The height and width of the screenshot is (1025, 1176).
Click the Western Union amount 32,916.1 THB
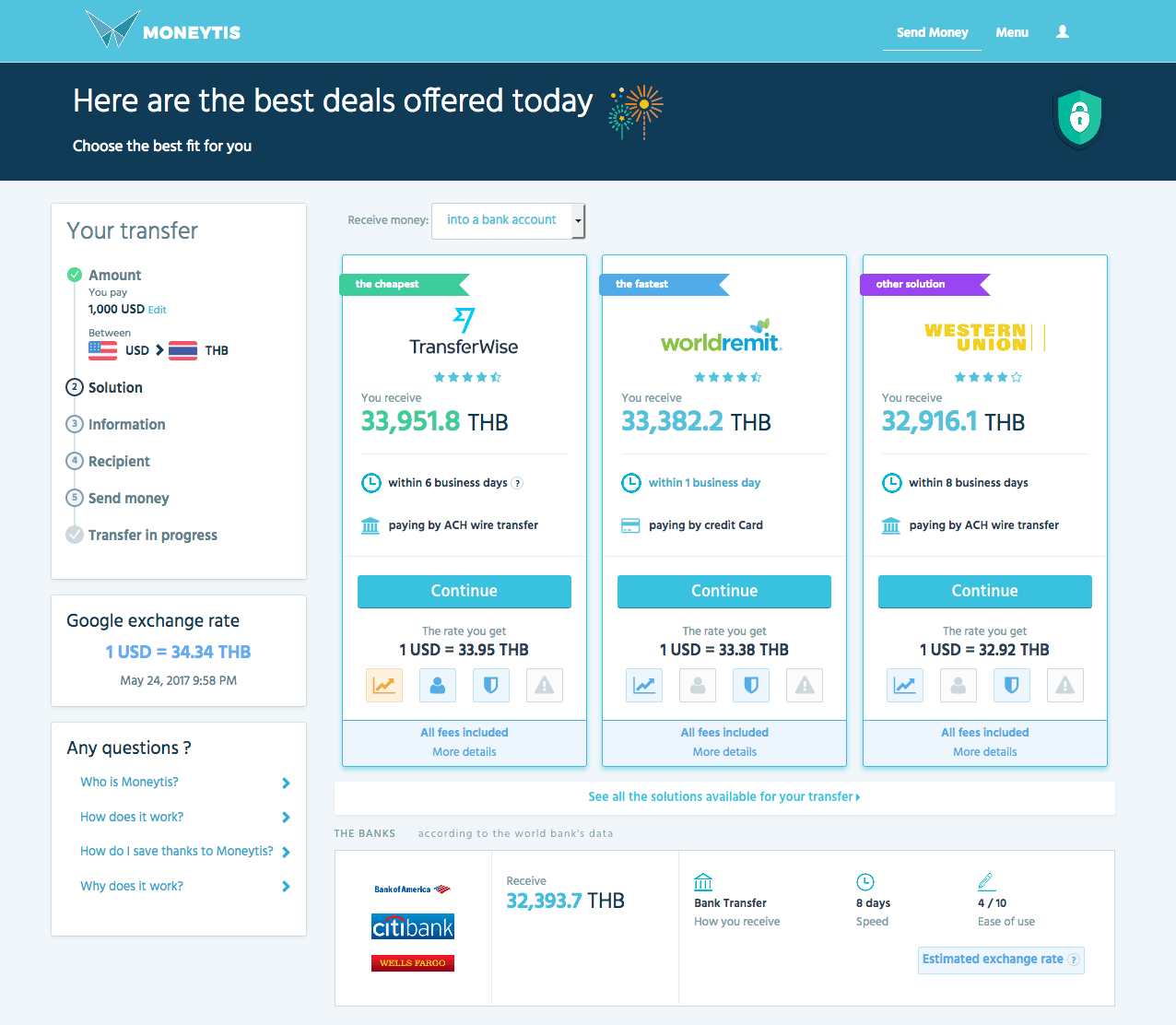tap(953, 421)
